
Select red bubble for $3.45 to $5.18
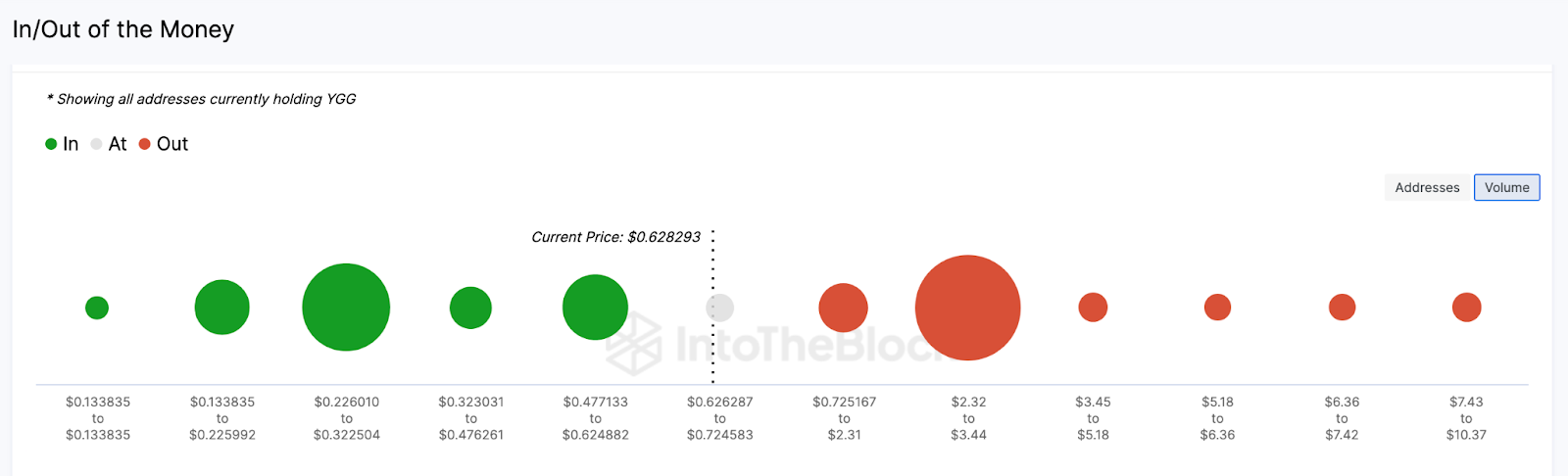(1093, 308)
